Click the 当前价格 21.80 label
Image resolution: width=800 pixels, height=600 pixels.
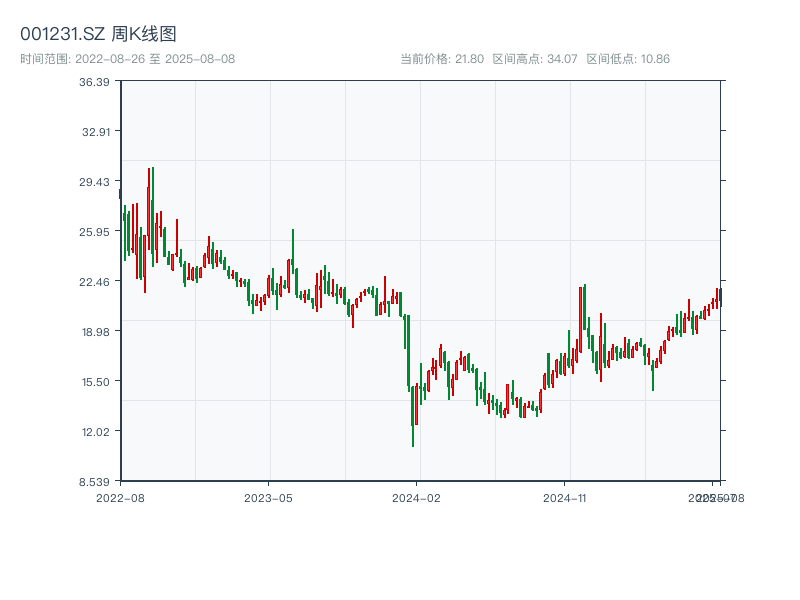point(442,59)
